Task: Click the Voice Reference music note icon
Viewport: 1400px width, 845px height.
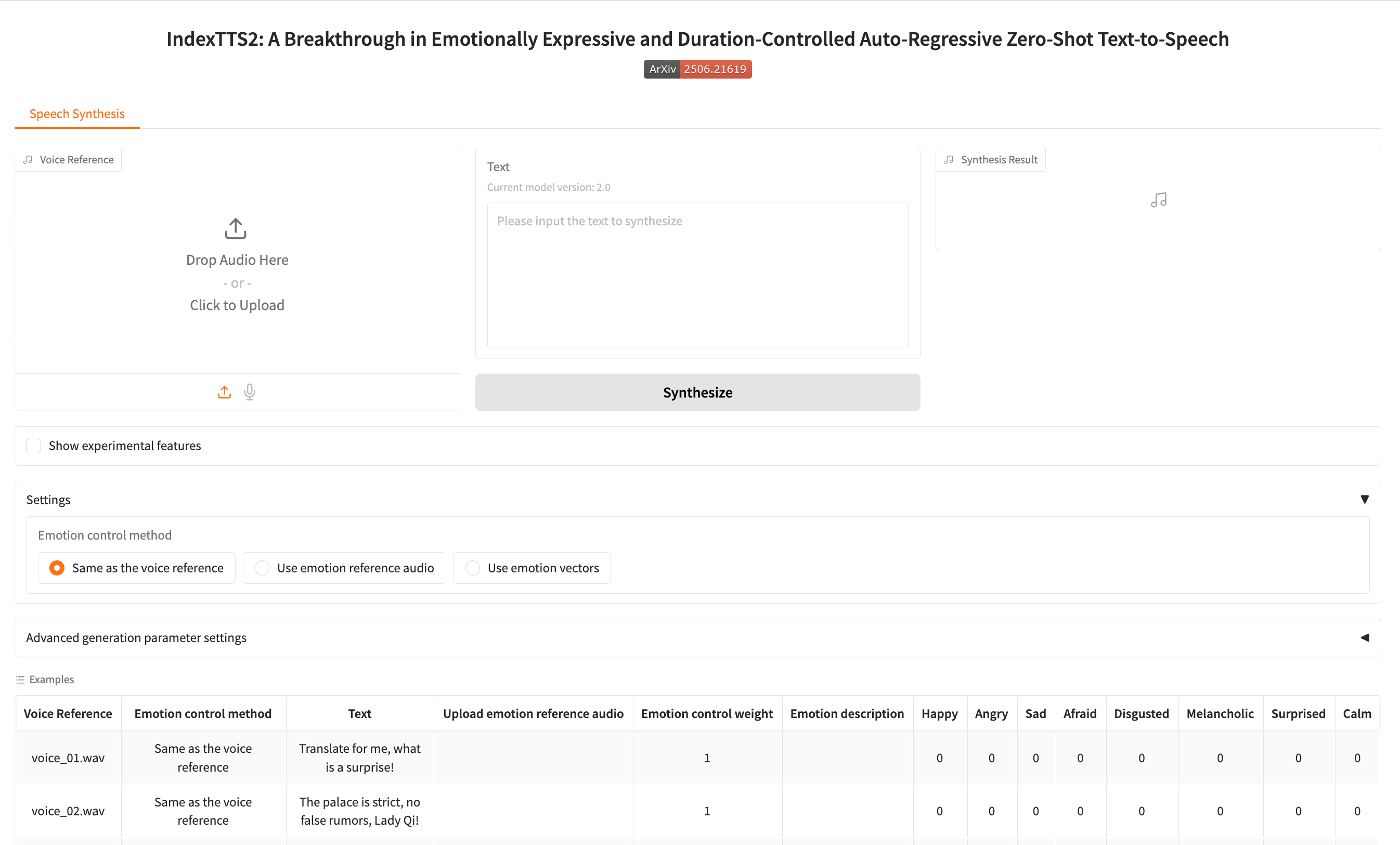Action: point(28,160)
